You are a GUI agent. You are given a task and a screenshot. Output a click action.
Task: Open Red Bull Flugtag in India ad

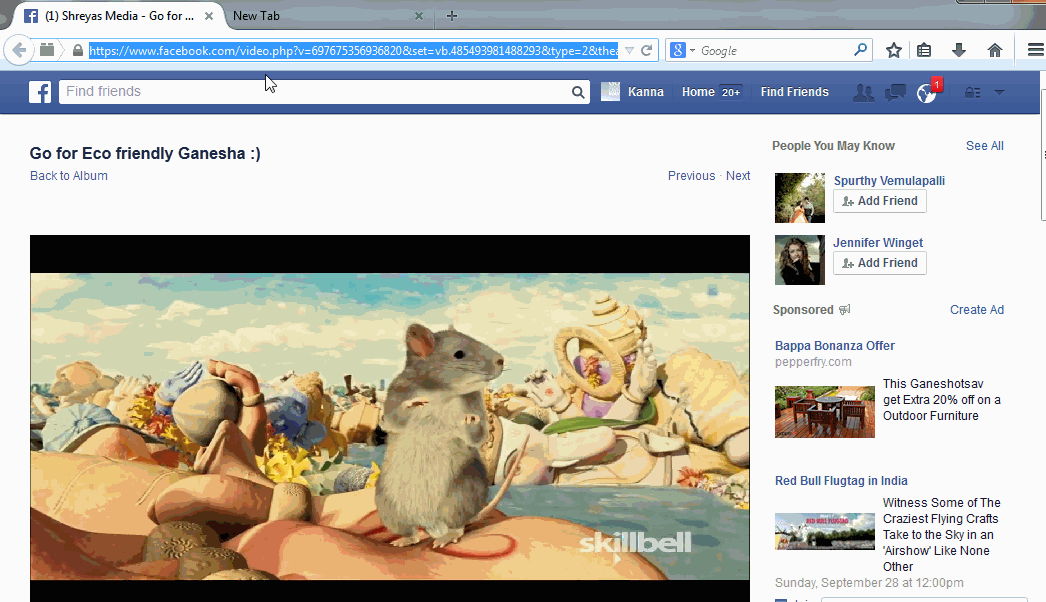pos(841,481)
